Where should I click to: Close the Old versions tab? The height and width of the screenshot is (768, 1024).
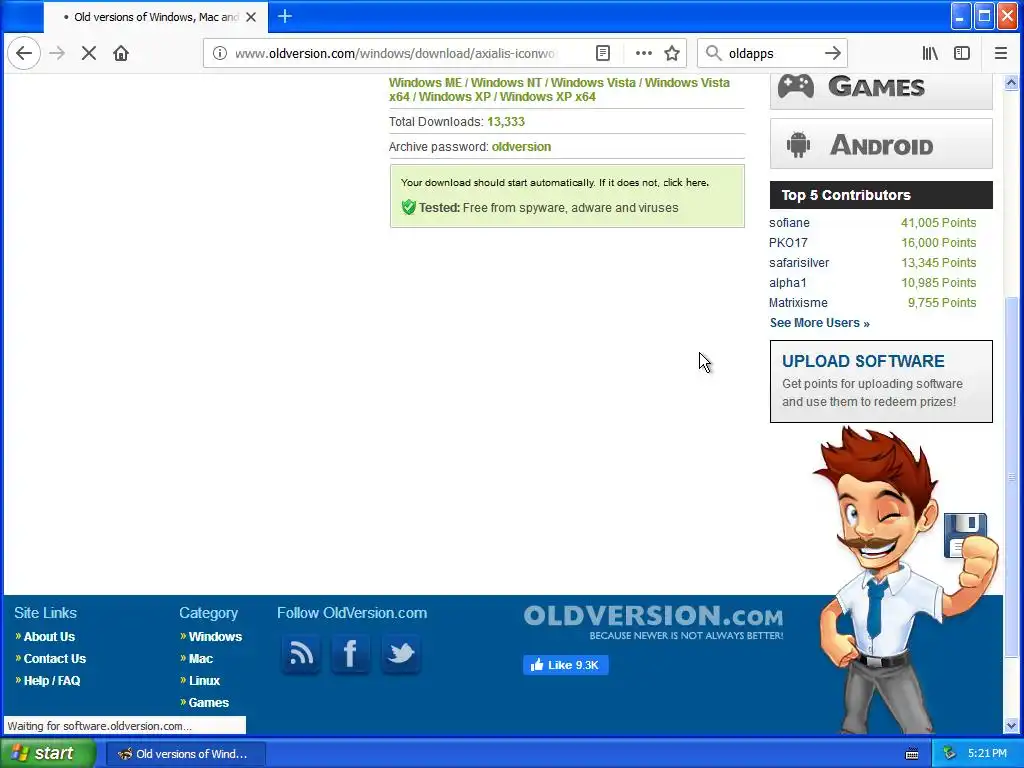coord(251,17)
